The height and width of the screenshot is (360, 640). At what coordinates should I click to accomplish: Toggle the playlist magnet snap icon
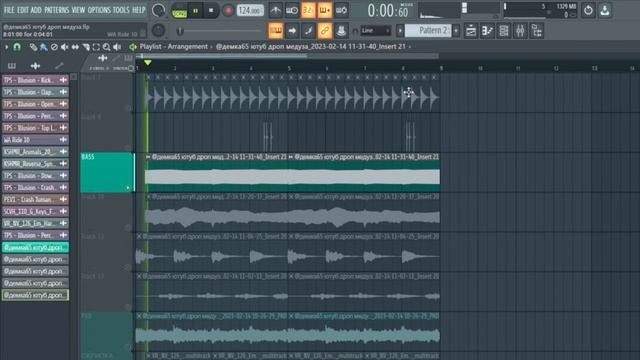[x=17, y=47]
